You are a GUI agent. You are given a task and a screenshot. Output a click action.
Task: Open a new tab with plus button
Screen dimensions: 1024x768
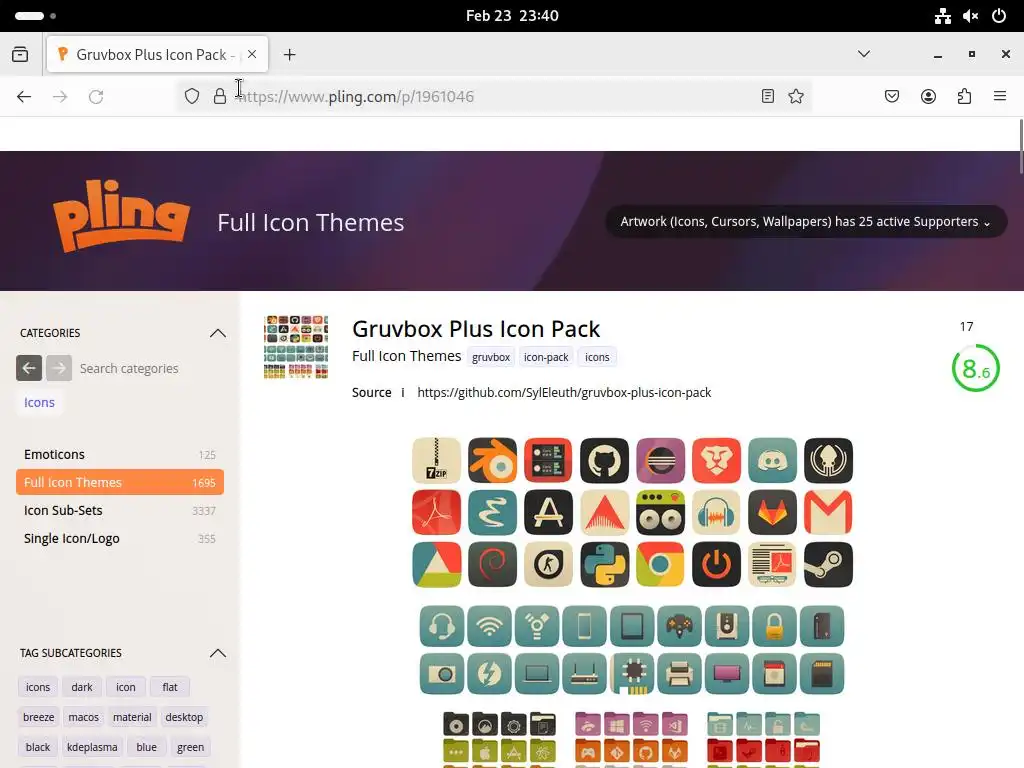(x=289, y=54)
